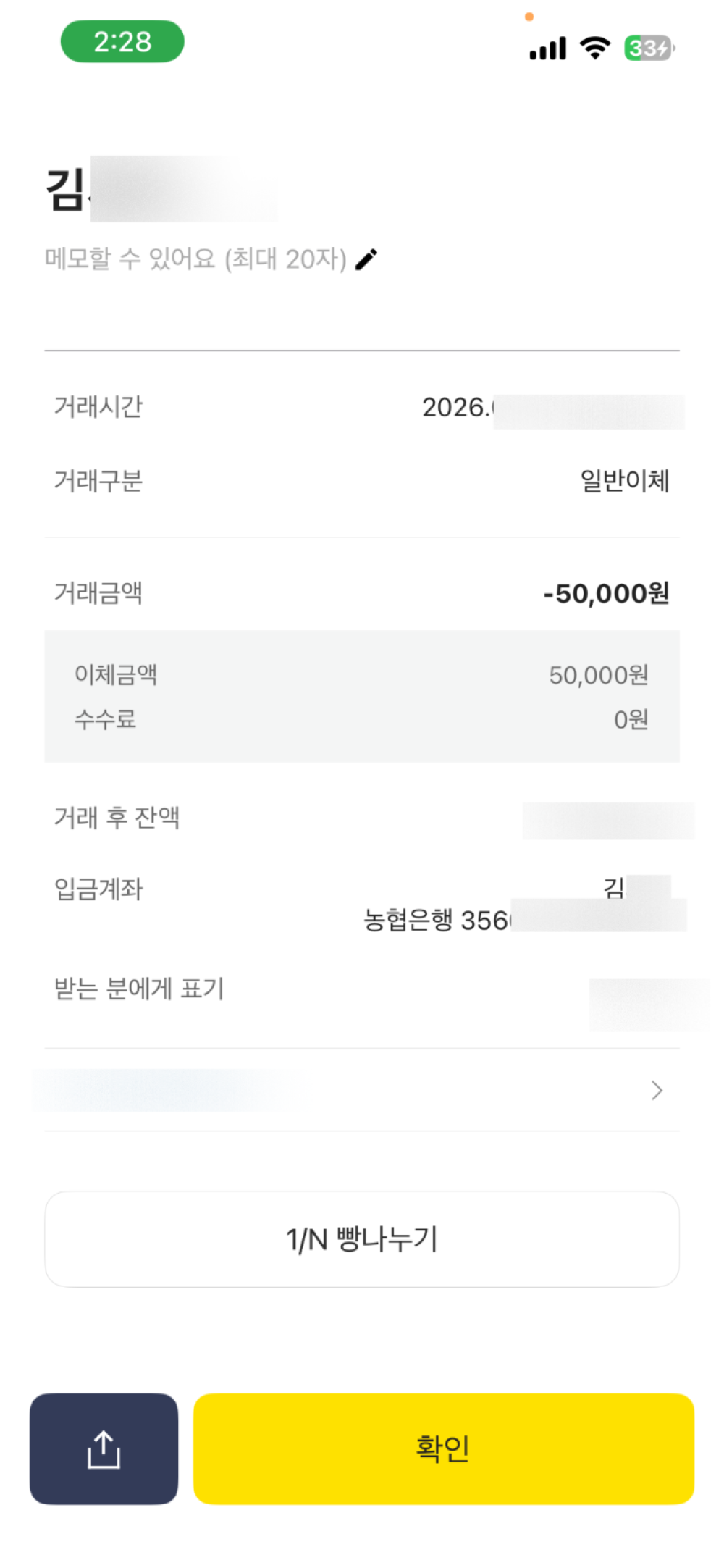Tap the Wi-Fi status icon
The width and height of the screenshot is (724, 1568).
click(x=594, y=48)
